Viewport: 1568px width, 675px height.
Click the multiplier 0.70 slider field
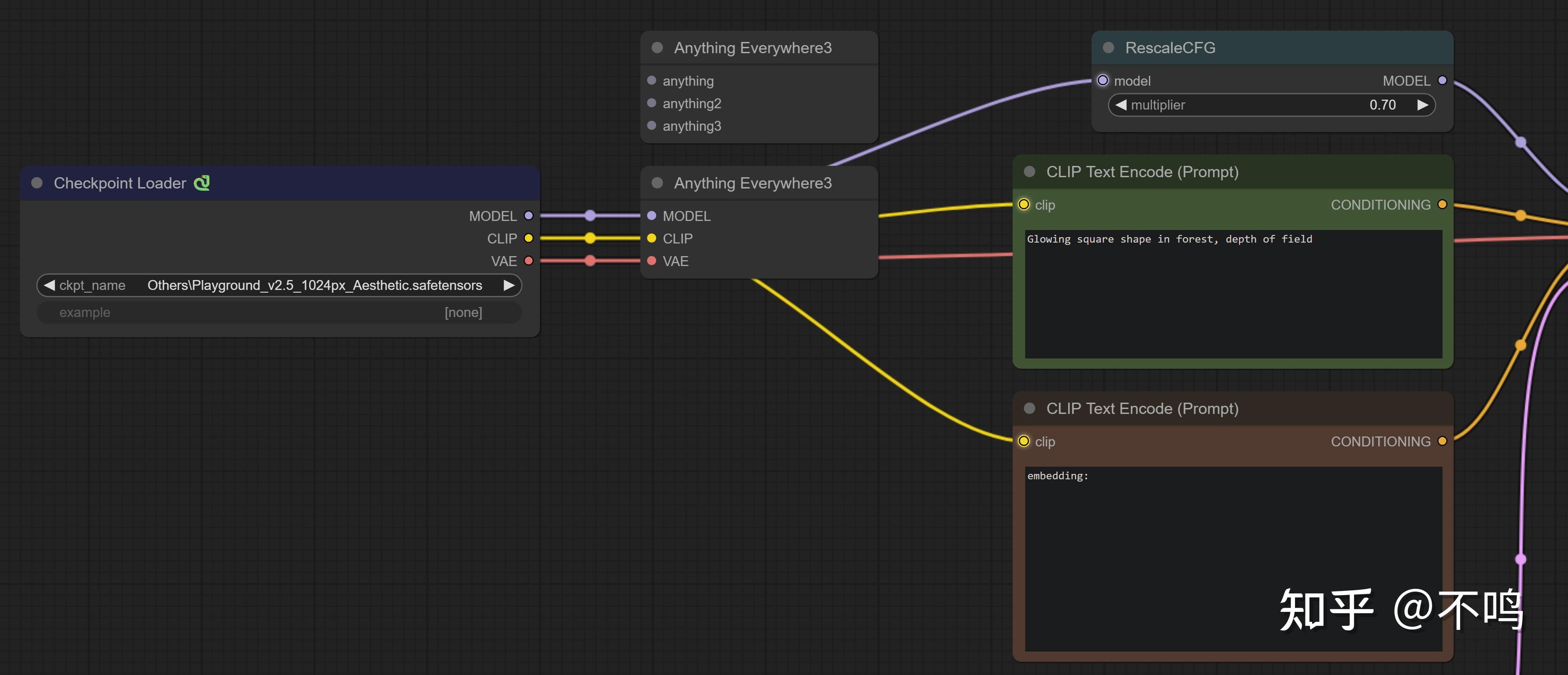[1272, 105]
